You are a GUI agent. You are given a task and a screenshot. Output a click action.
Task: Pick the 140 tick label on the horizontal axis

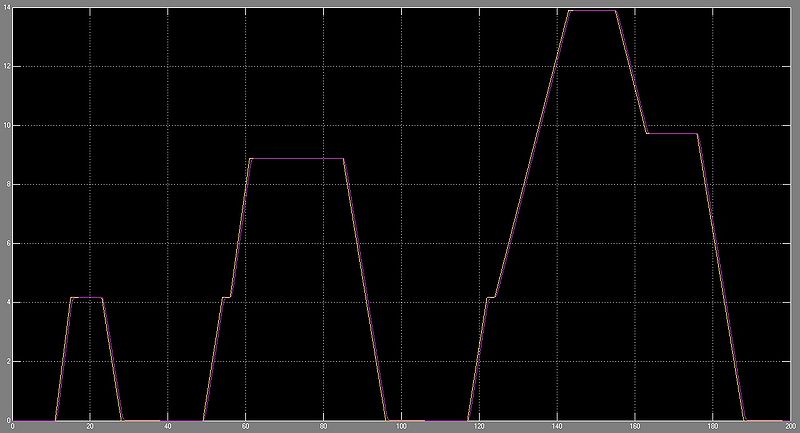(556, 426)
